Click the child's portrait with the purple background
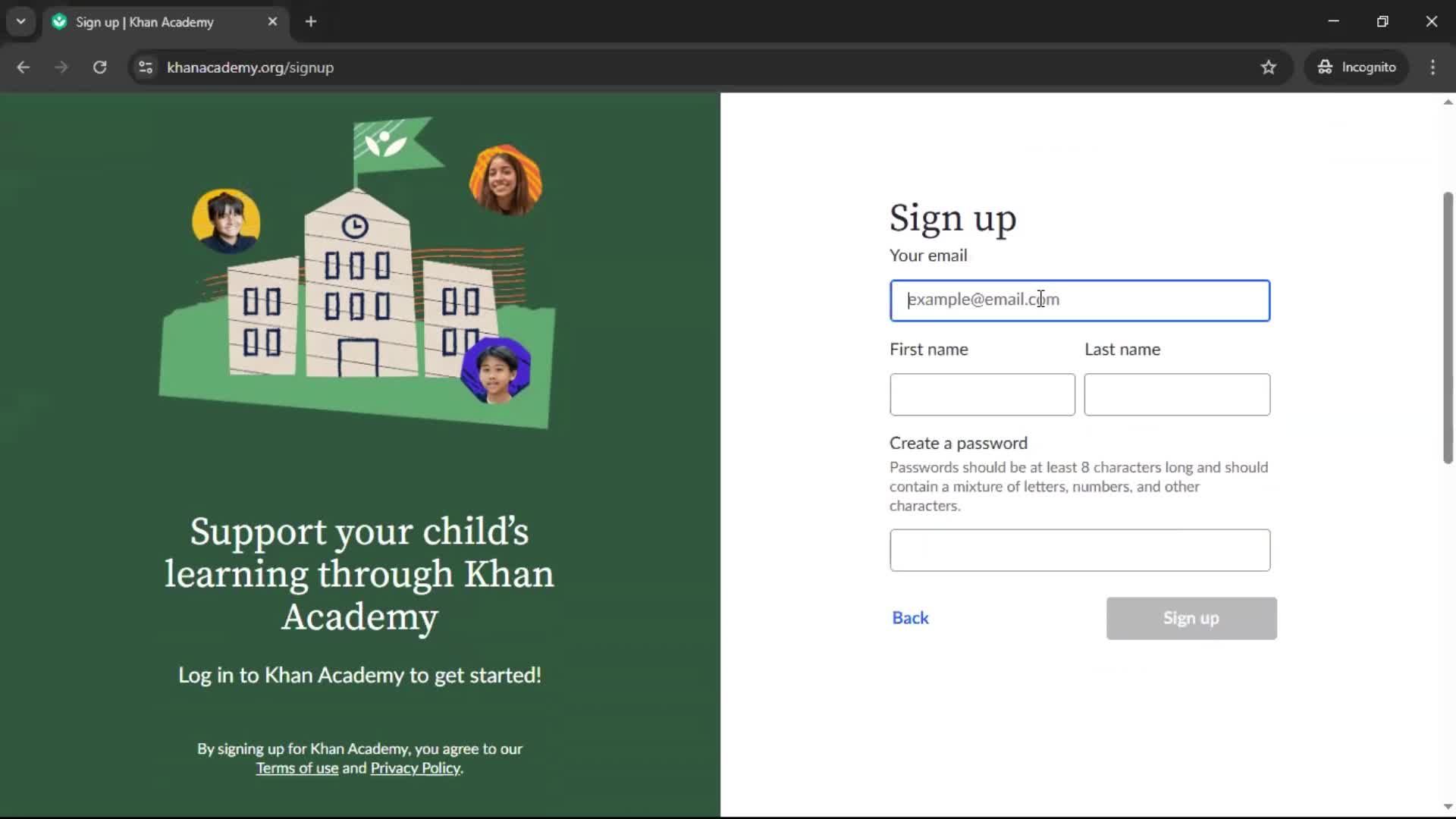The image size is (1456, 819). click(x=496, y=370)
